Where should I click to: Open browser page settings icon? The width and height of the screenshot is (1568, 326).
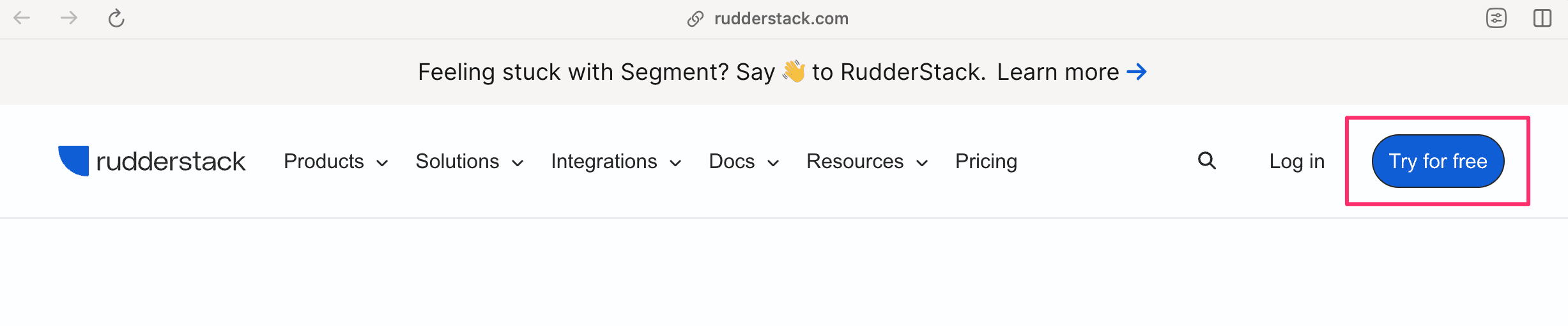pyautogui.click(x=1496, y=18)
